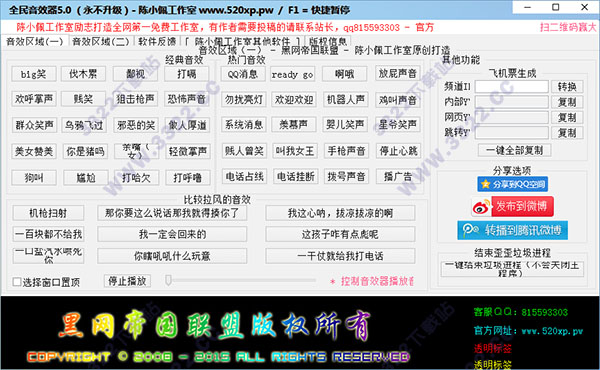The height and width of the screenshot is (370, 600).
Task: Share via 分享到QQ空间 icon button
Action: click(x=512, y=184)
